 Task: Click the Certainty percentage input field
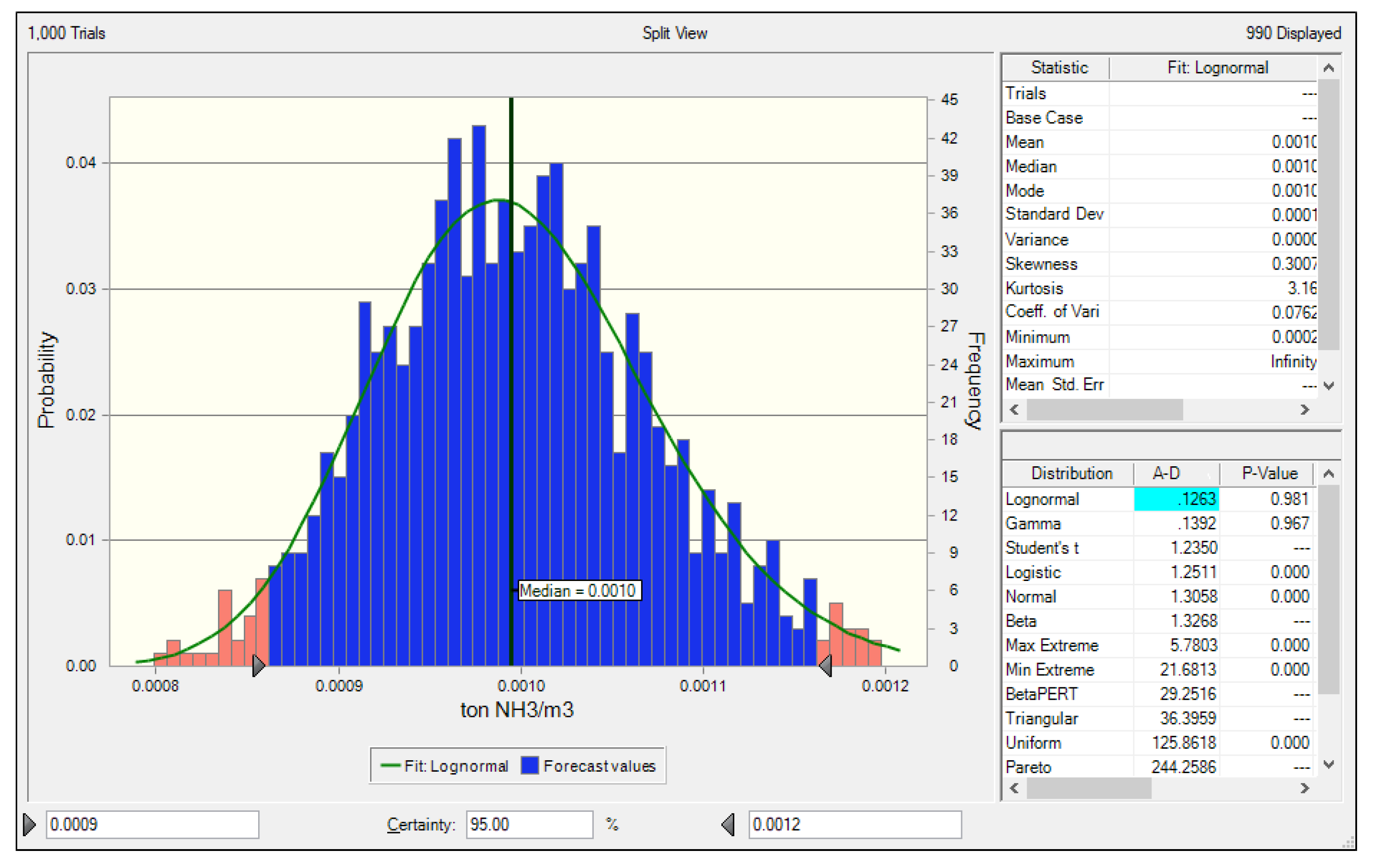point(529,824)
